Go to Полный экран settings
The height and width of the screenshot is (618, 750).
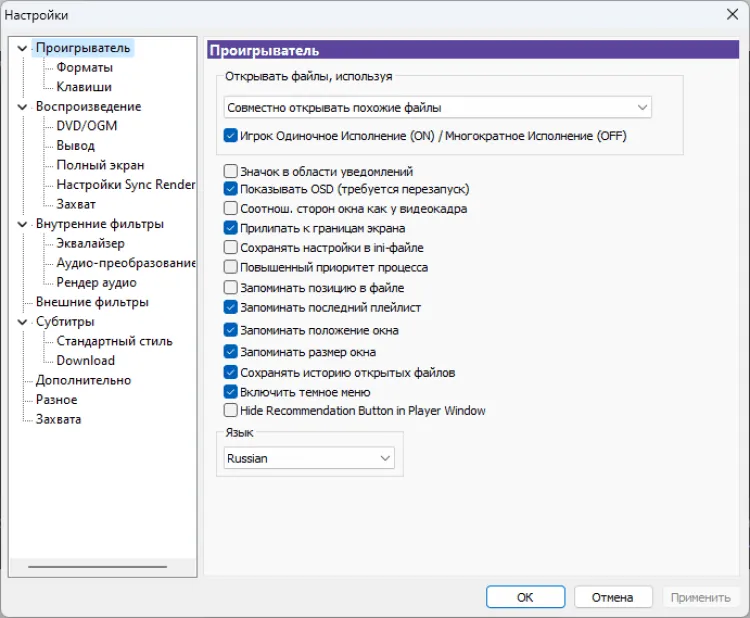pyautogui.click(x=100, y=165)
